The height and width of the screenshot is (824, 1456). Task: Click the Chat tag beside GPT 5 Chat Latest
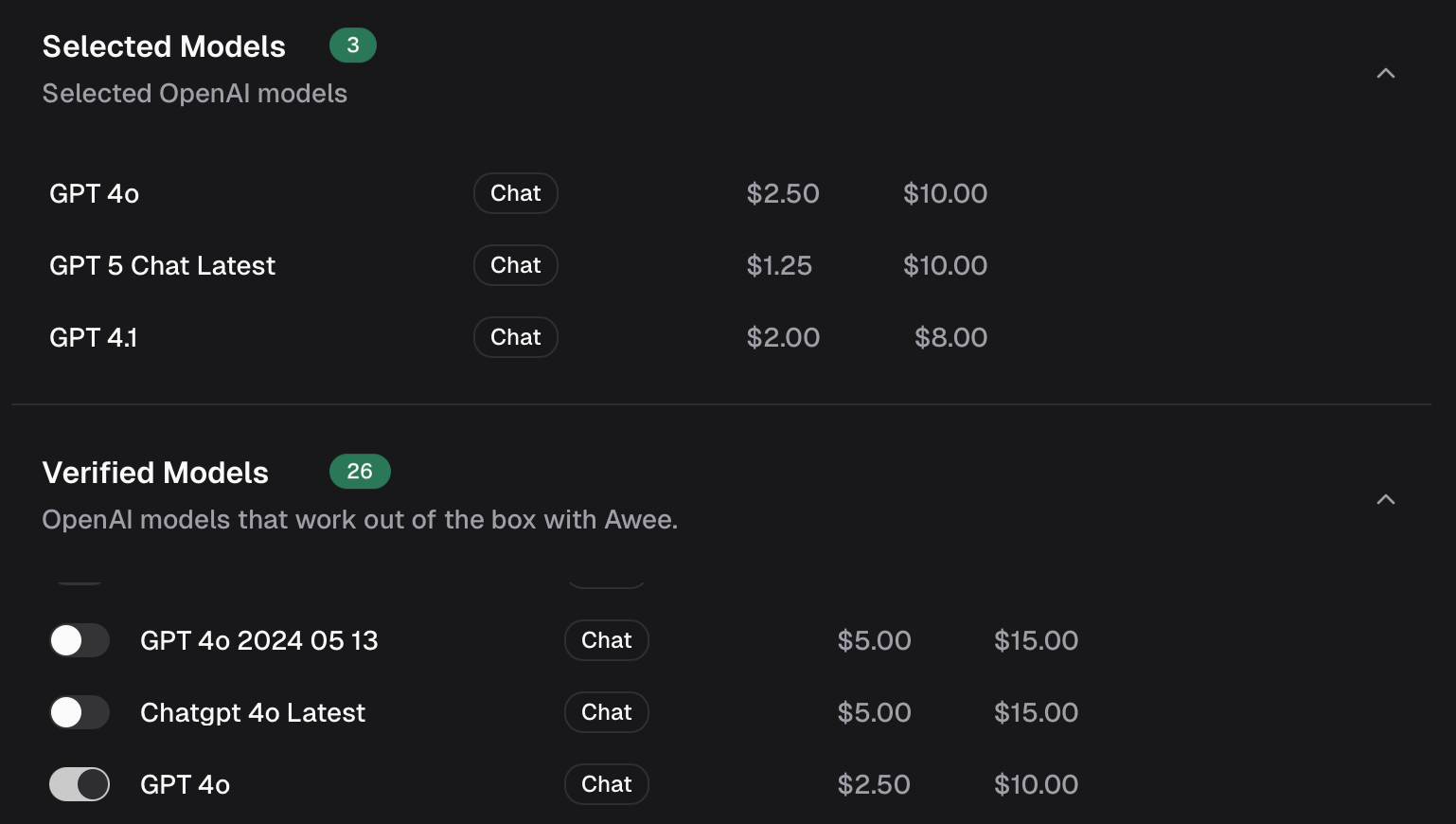pyautogui.click(x=515, y=265)
